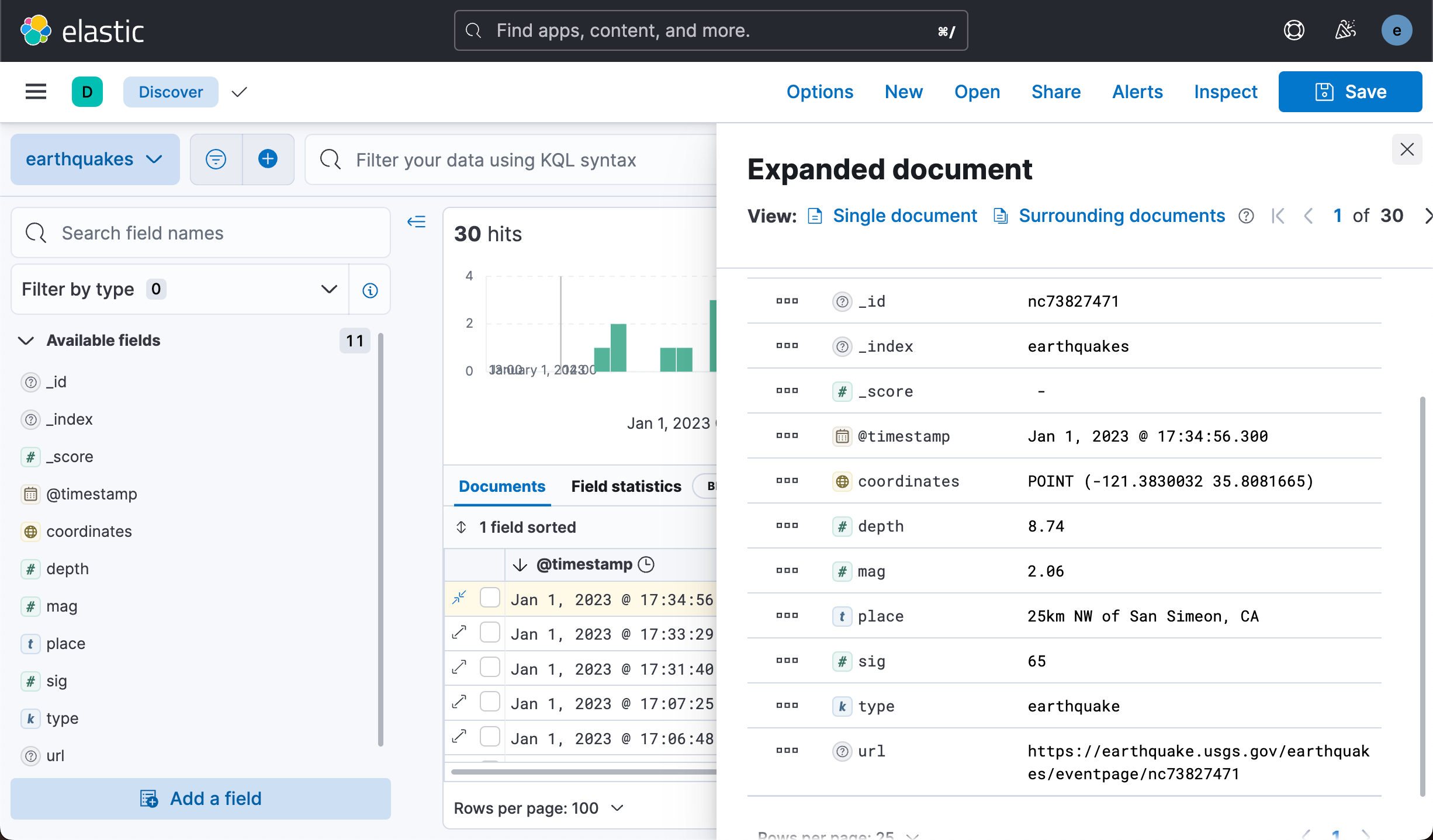
Task: Select checkbox for the 17:33:29 row
Action: coord(490,633)
